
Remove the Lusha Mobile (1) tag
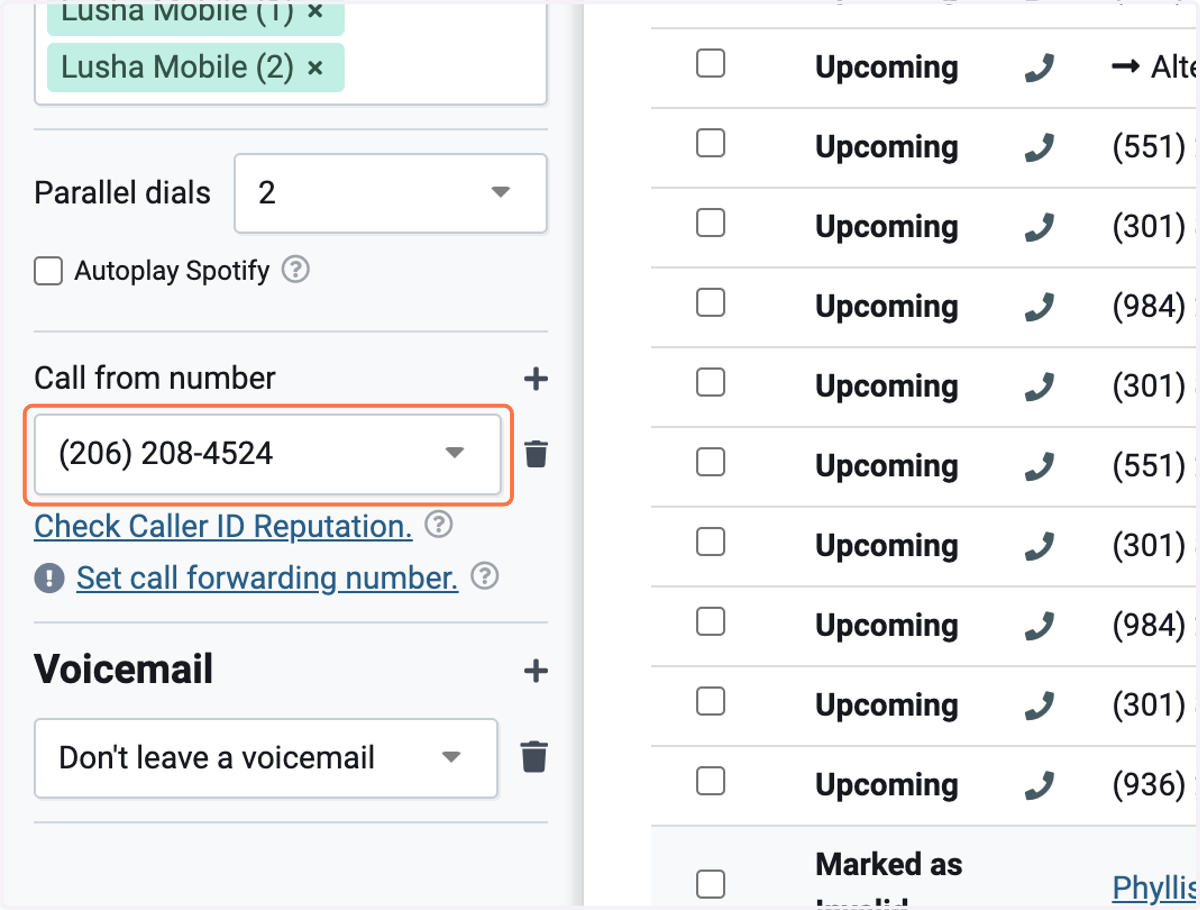[x=315, y=12]
